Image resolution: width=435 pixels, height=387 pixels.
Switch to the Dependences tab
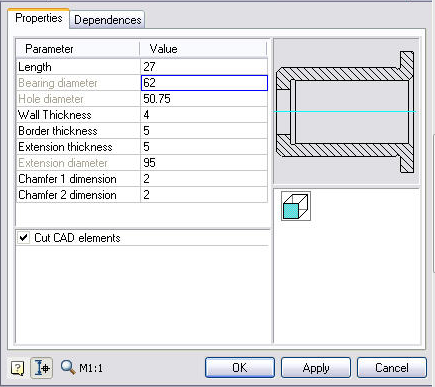point(108,20)
